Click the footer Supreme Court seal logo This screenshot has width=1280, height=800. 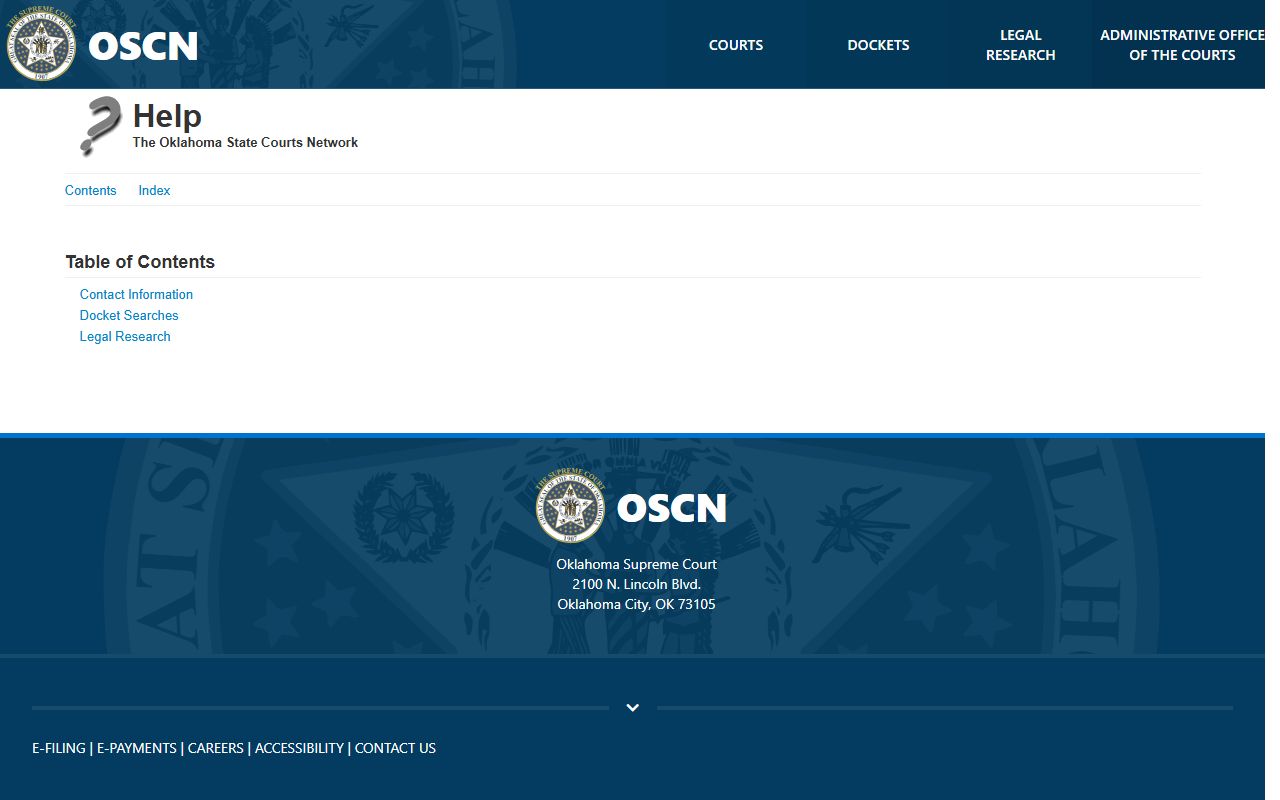pos(571,507)
